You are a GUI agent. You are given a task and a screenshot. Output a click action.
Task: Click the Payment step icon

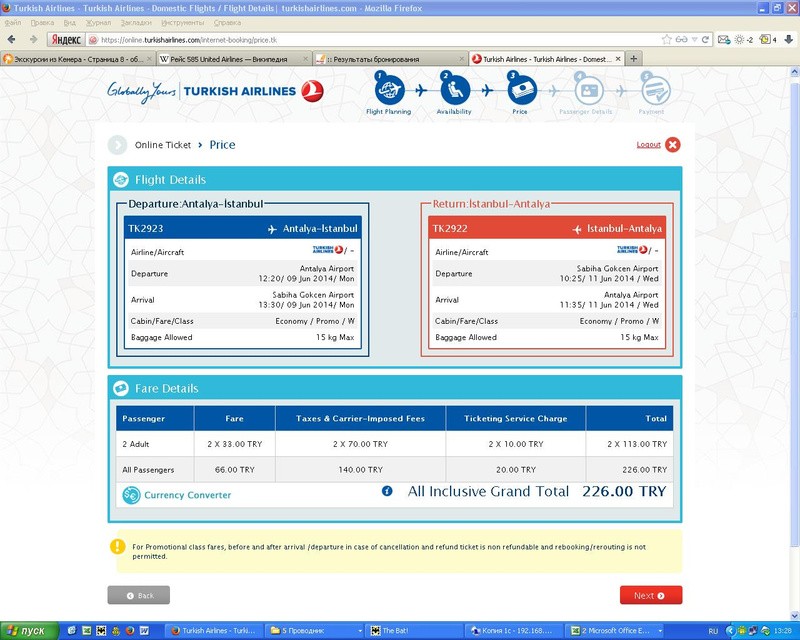[x=655, y=91]
